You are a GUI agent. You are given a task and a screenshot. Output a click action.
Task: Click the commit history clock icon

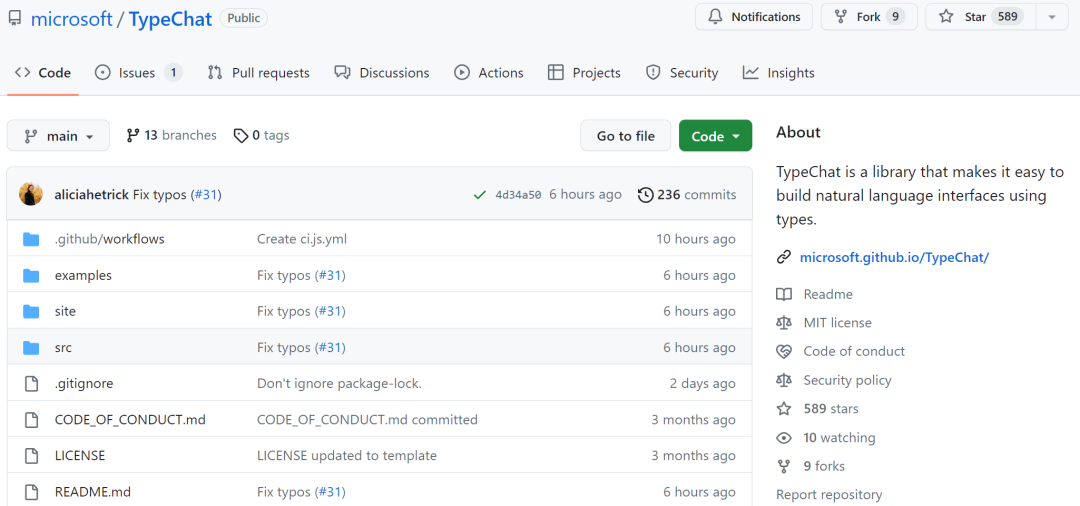[x=645, y=195]
